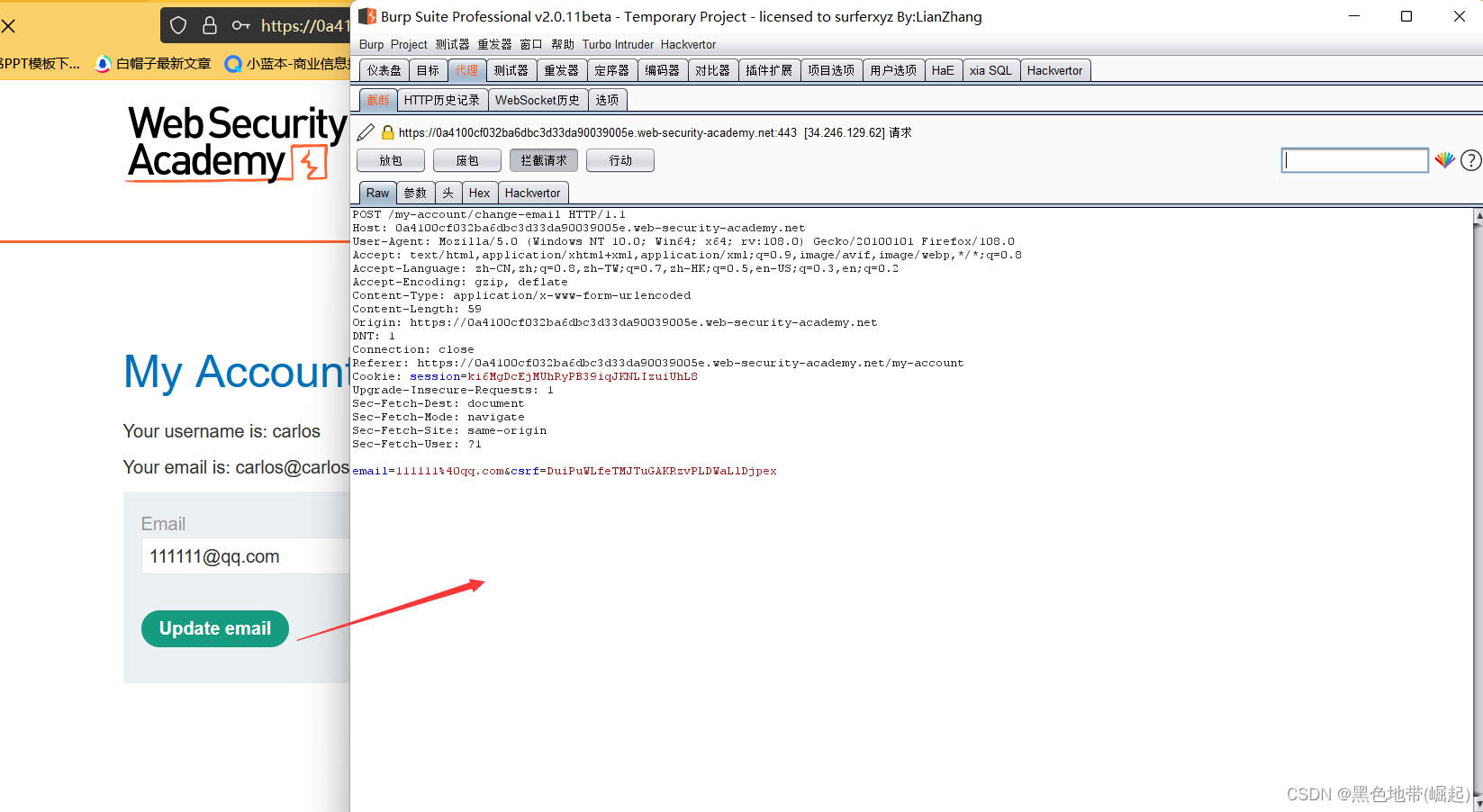Open the Burp menu
The height and width of the screenshot is (812, 1483).
[x=371, y=45]
